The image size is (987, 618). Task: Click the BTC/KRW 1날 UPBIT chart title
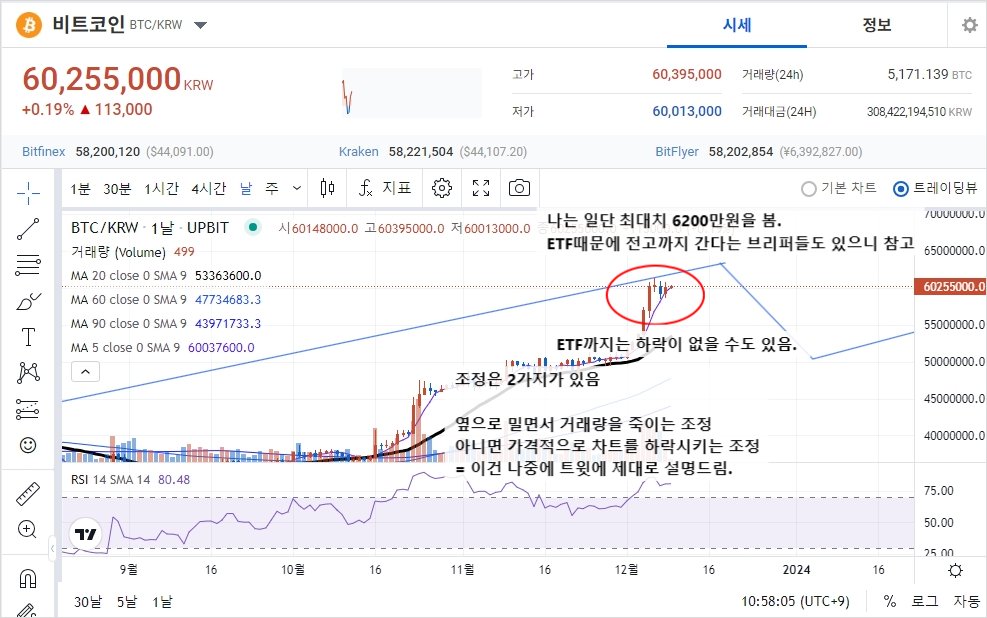[x=150, y=228]
